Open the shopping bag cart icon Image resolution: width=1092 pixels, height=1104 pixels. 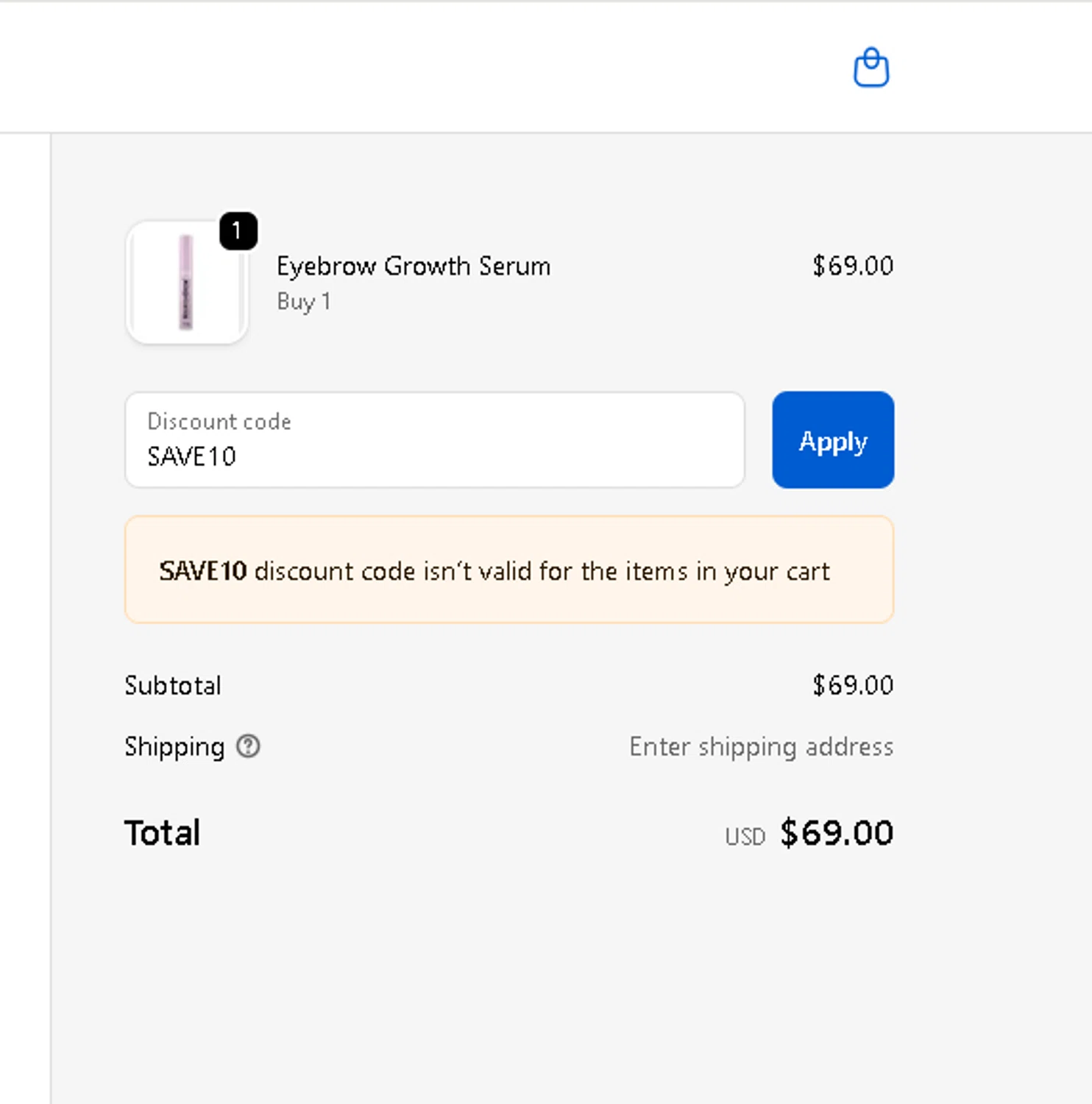[871, 68]
